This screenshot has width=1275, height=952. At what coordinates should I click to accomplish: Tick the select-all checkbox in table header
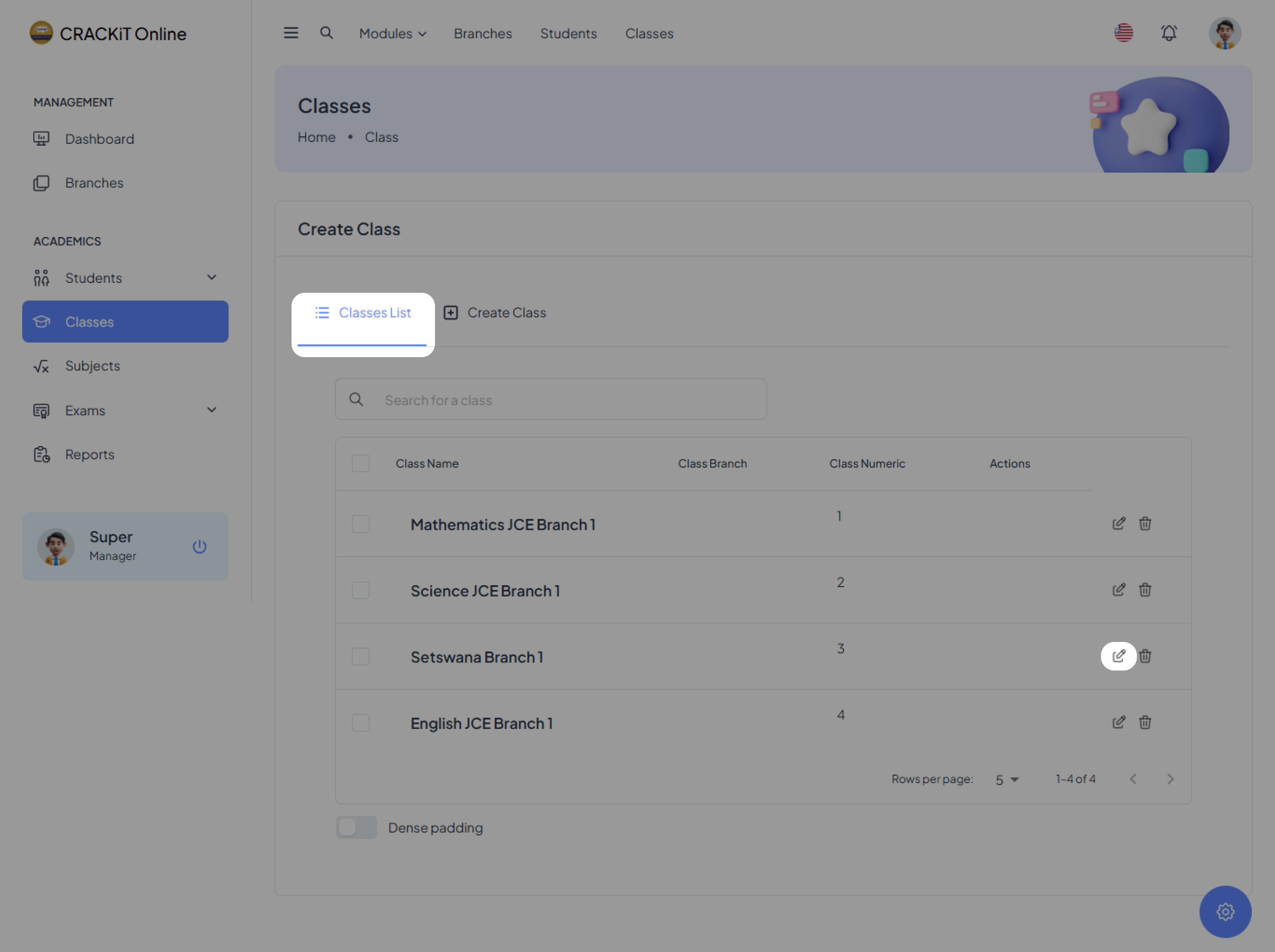click(361, 463)
